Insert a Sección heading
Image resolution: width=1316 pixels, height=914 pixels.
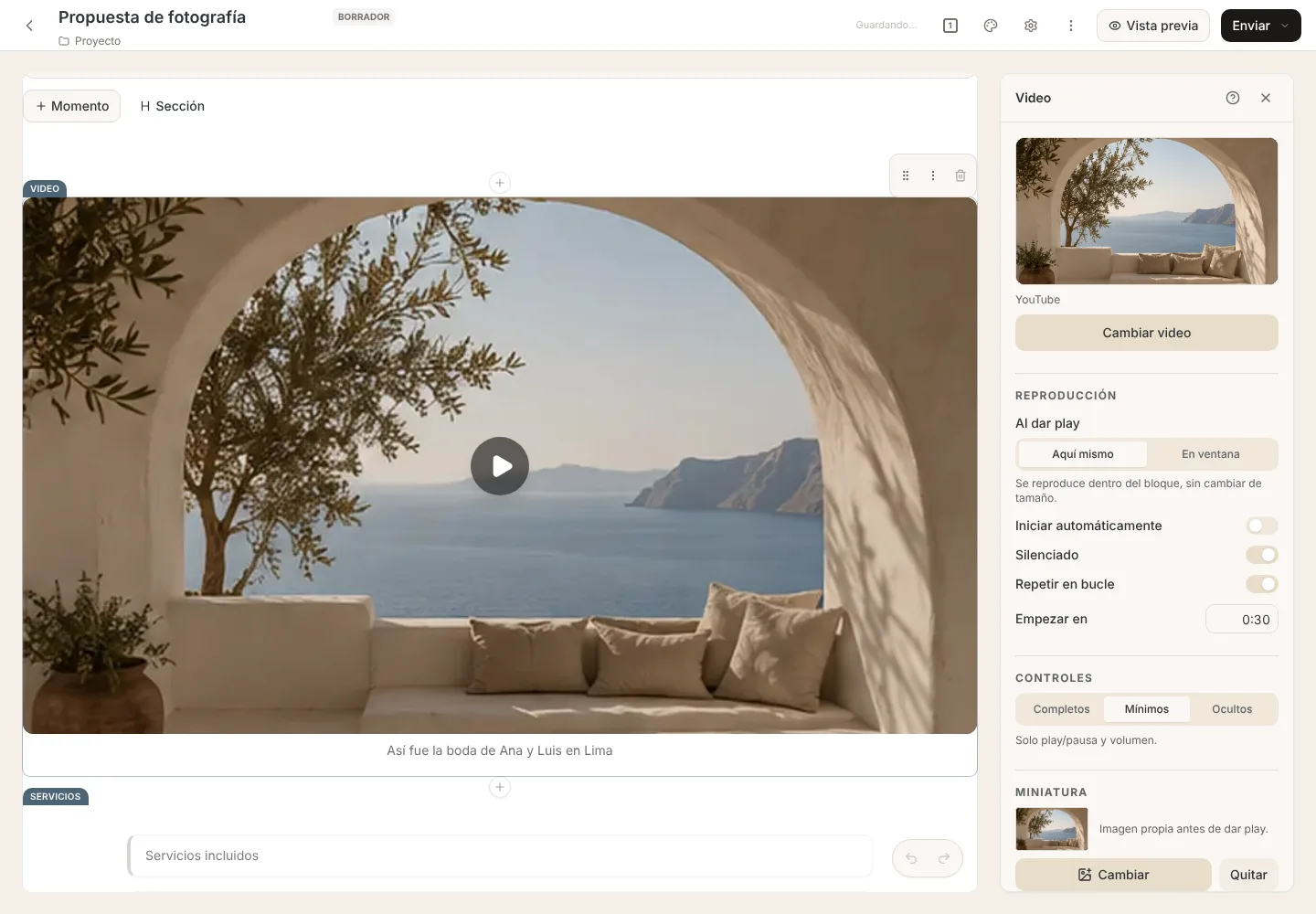tap(172, 106)
